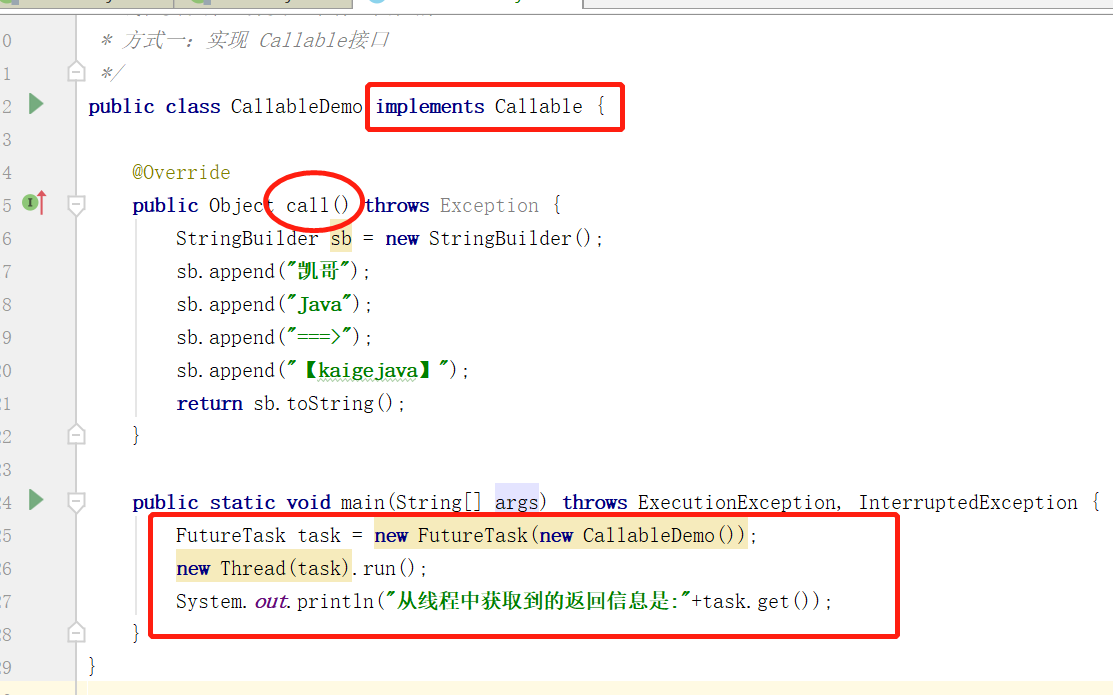Image resolution: width=1113 pixels, height=695 pixels.
Task: Open implemented-method marker beside call()
Action: [34, 203]
